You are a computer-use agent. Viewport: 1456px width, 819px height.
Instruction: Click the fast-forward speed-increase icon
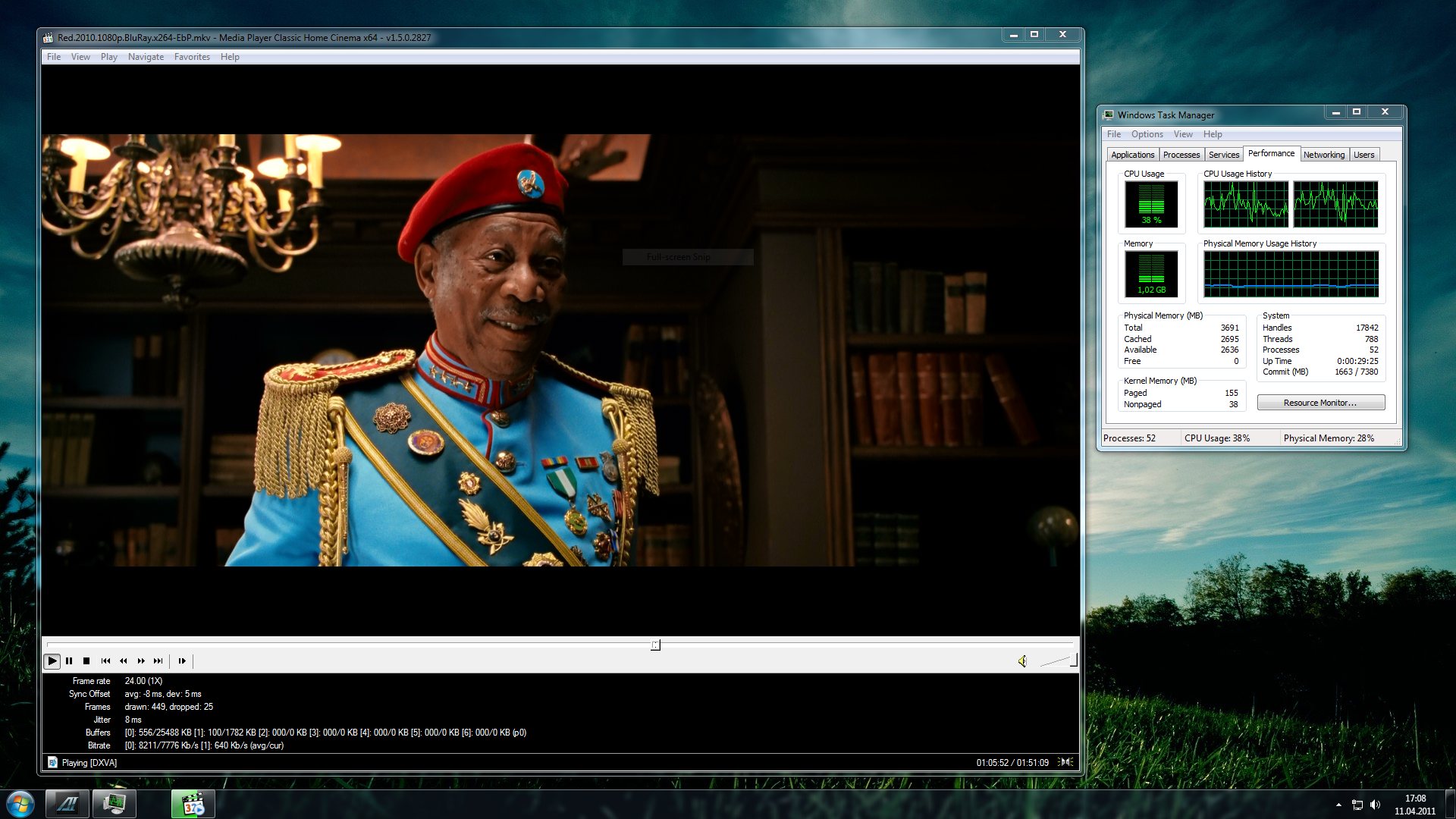pyautogui.click(x=141, y=661)
